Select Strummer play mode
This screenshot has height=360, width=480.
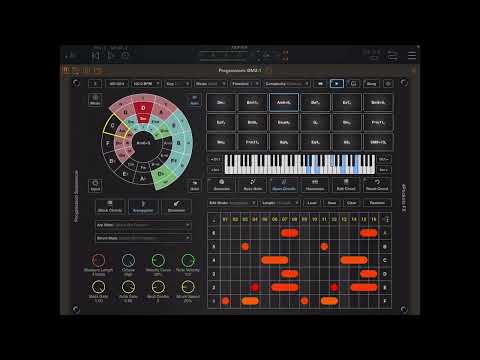pyautogui.click(x=176, y=207)
